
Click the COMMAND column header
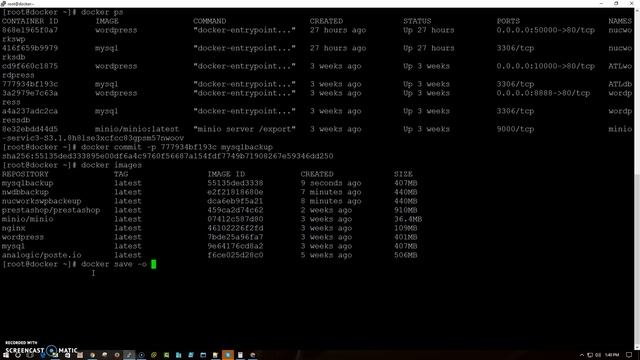209,21
